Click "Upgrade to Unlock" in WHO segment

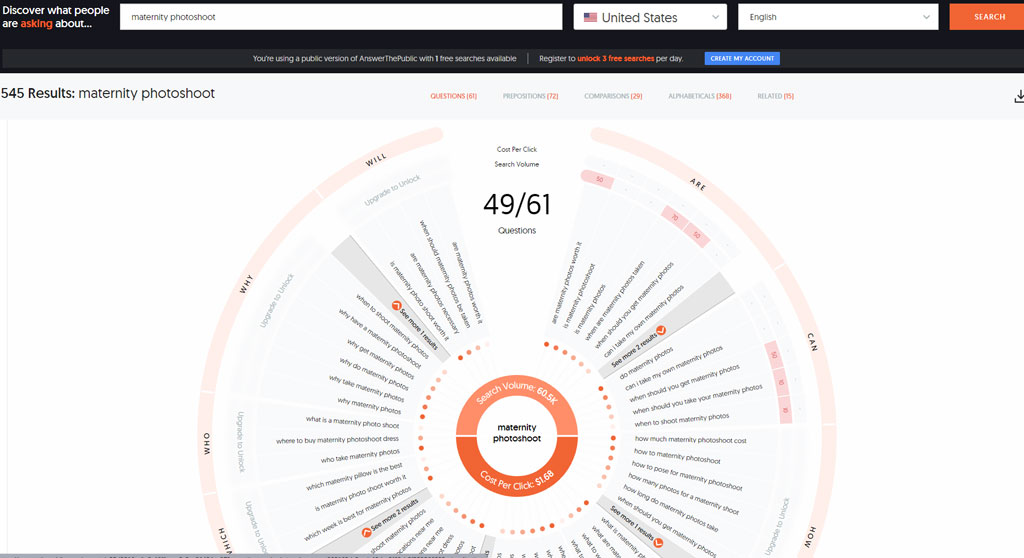[240, 442]
